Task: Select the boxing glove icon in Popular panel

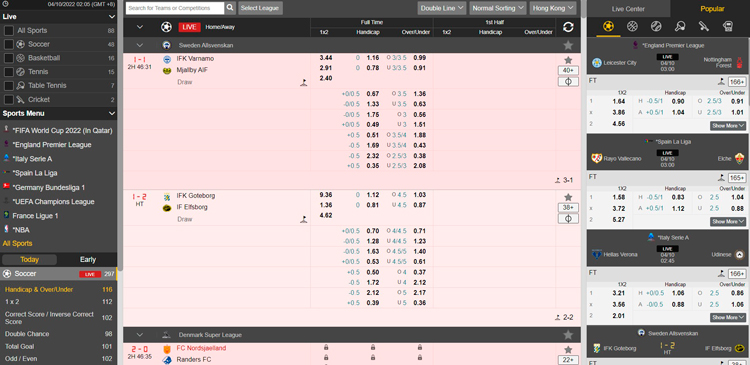Action: tap(728, 26)
